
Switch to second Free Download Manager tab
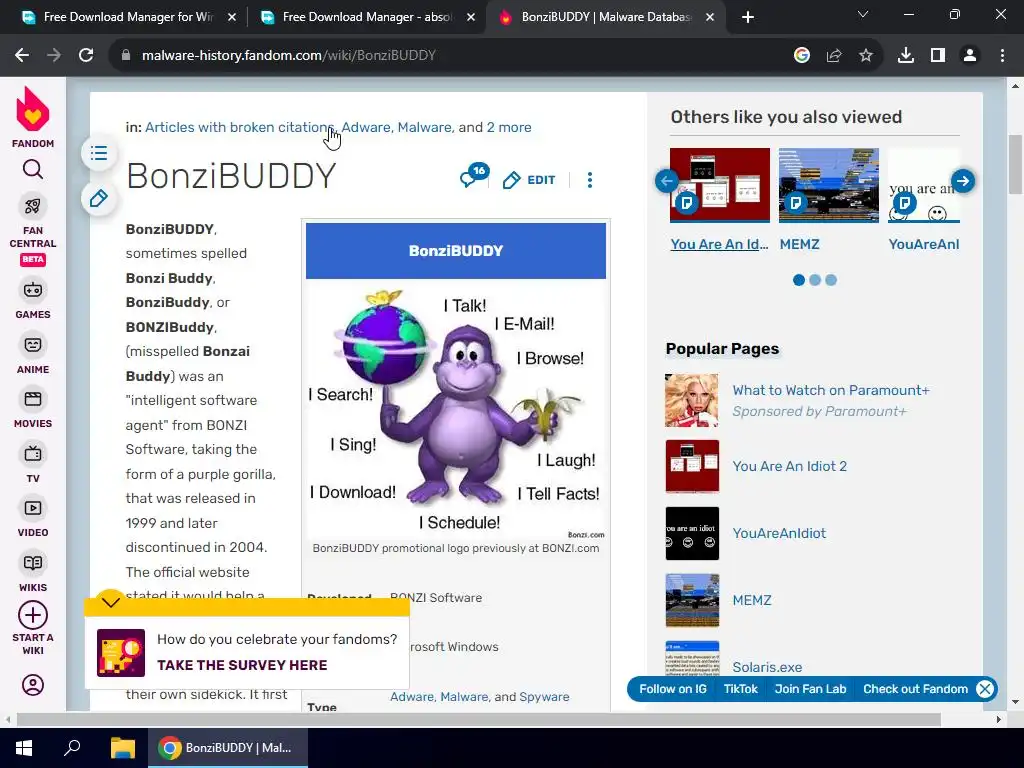(366, 17)
